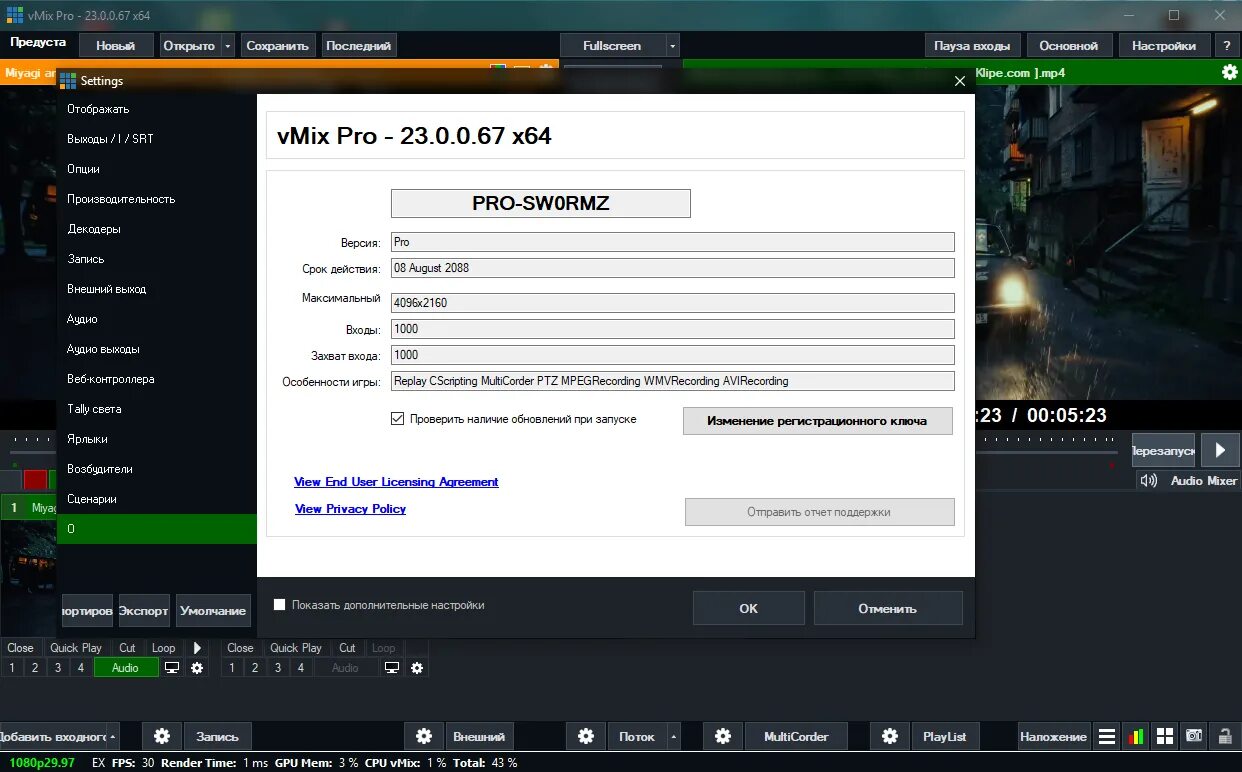Click the Отменить cancel button

(x=887, y=608)
